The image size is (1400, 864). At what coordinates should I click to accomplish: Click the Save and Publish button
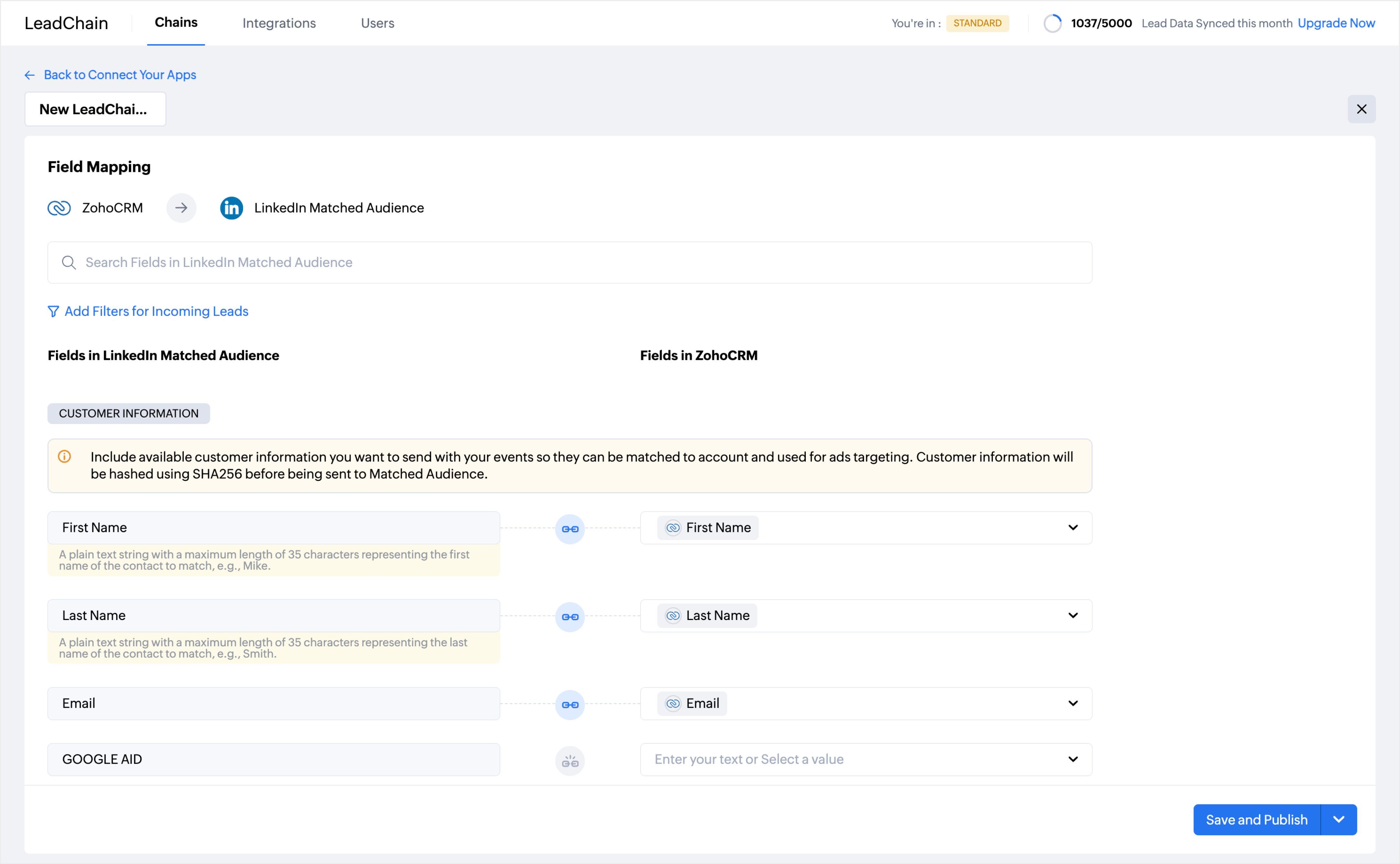[1256, 820]
